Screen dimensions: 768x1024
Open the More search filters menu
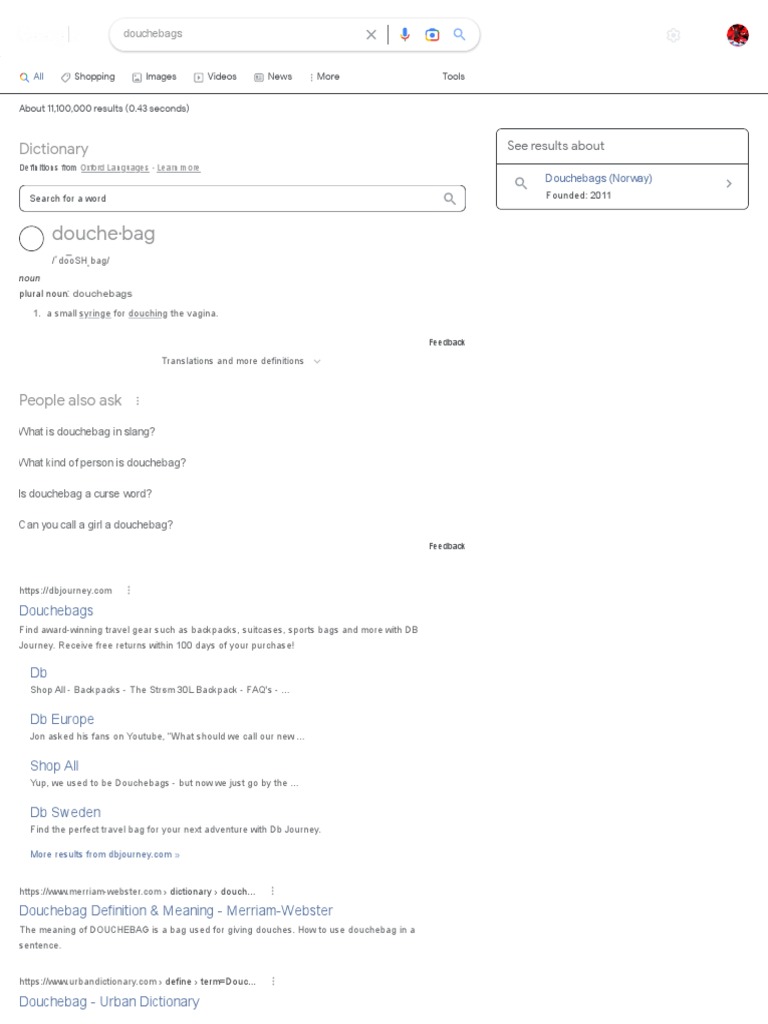(x=325, y=76)
